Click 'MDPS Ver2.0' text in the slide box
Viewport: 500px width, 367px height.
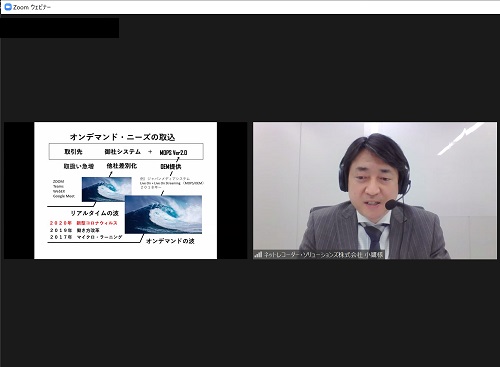click(173, 152)
